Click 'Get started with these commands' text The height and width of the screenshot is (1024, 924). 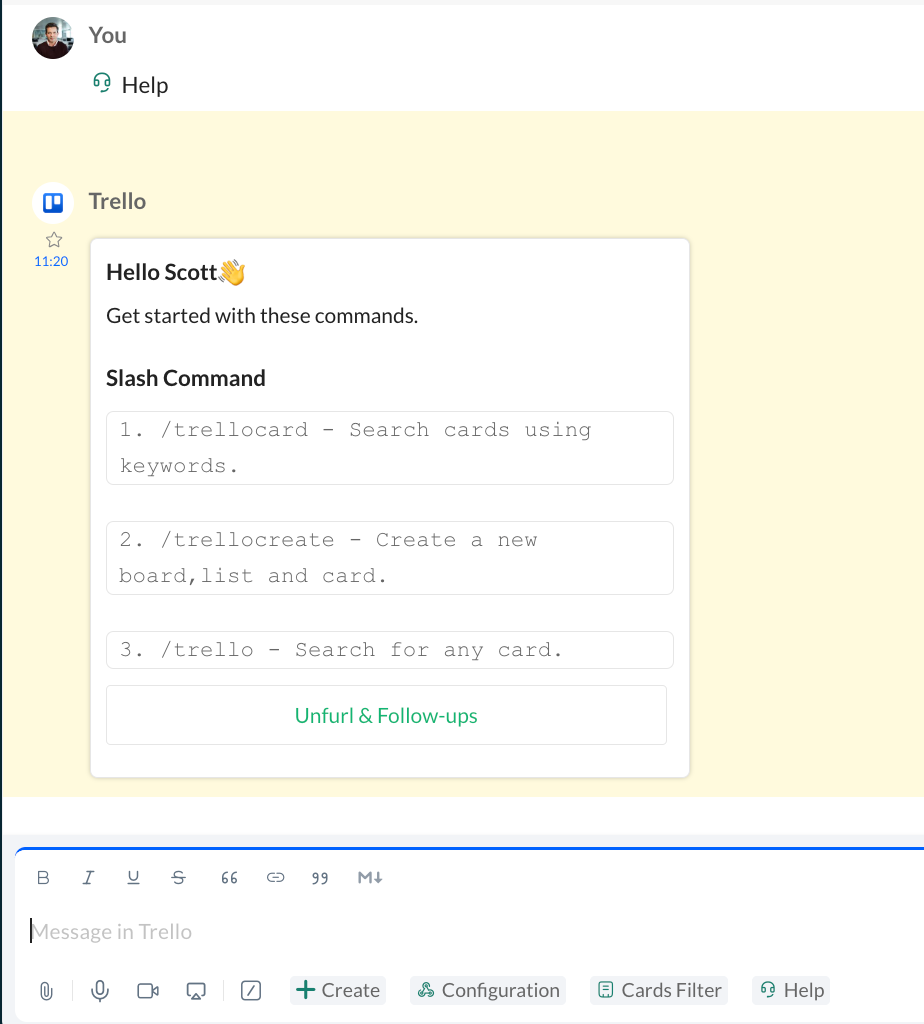pyautogui.click(x=262, y=315)
